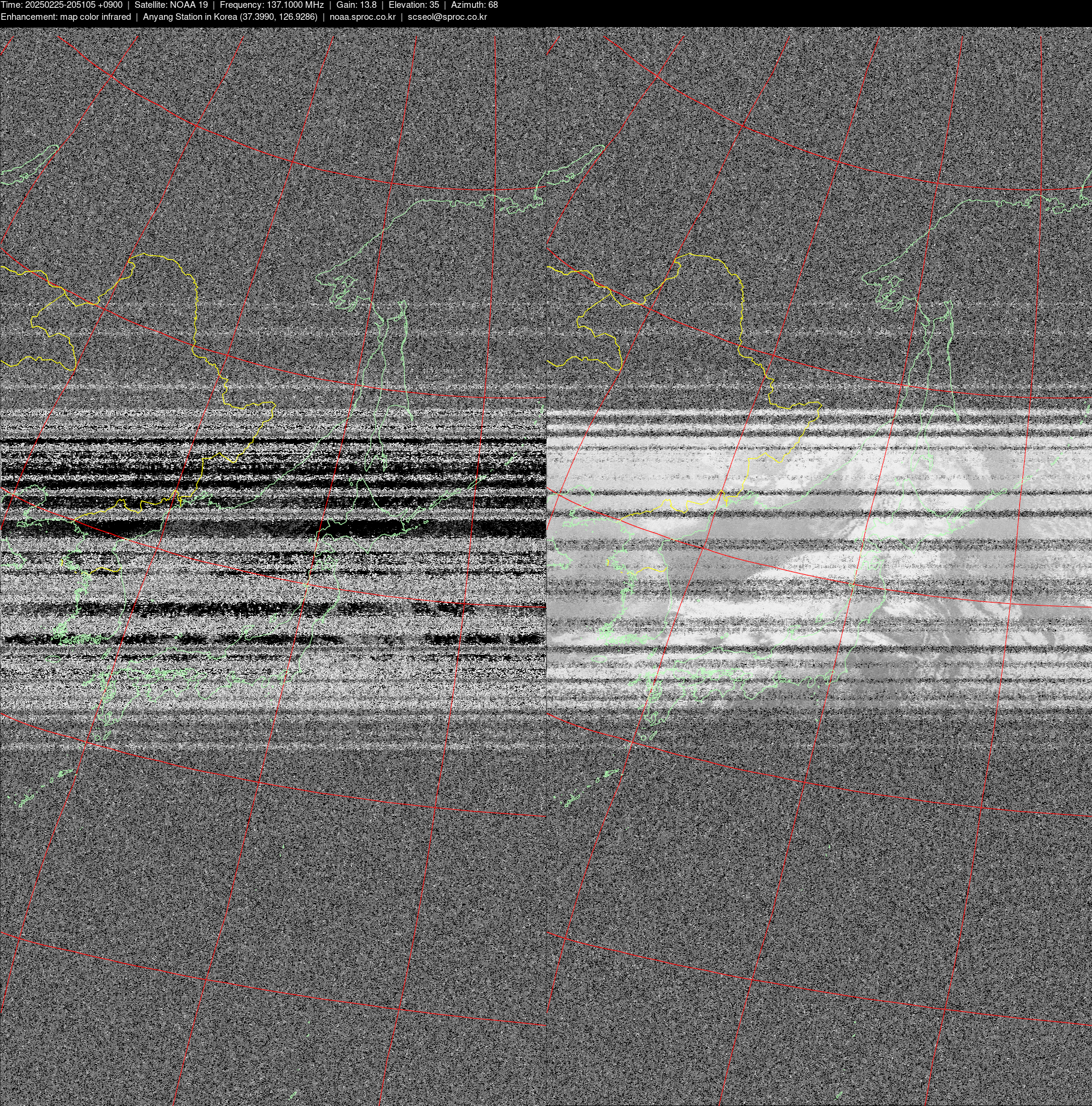1092x1106 pixels.
Task: Click the Time 20250225-205105 timestamp text
Action: [61, 5]
